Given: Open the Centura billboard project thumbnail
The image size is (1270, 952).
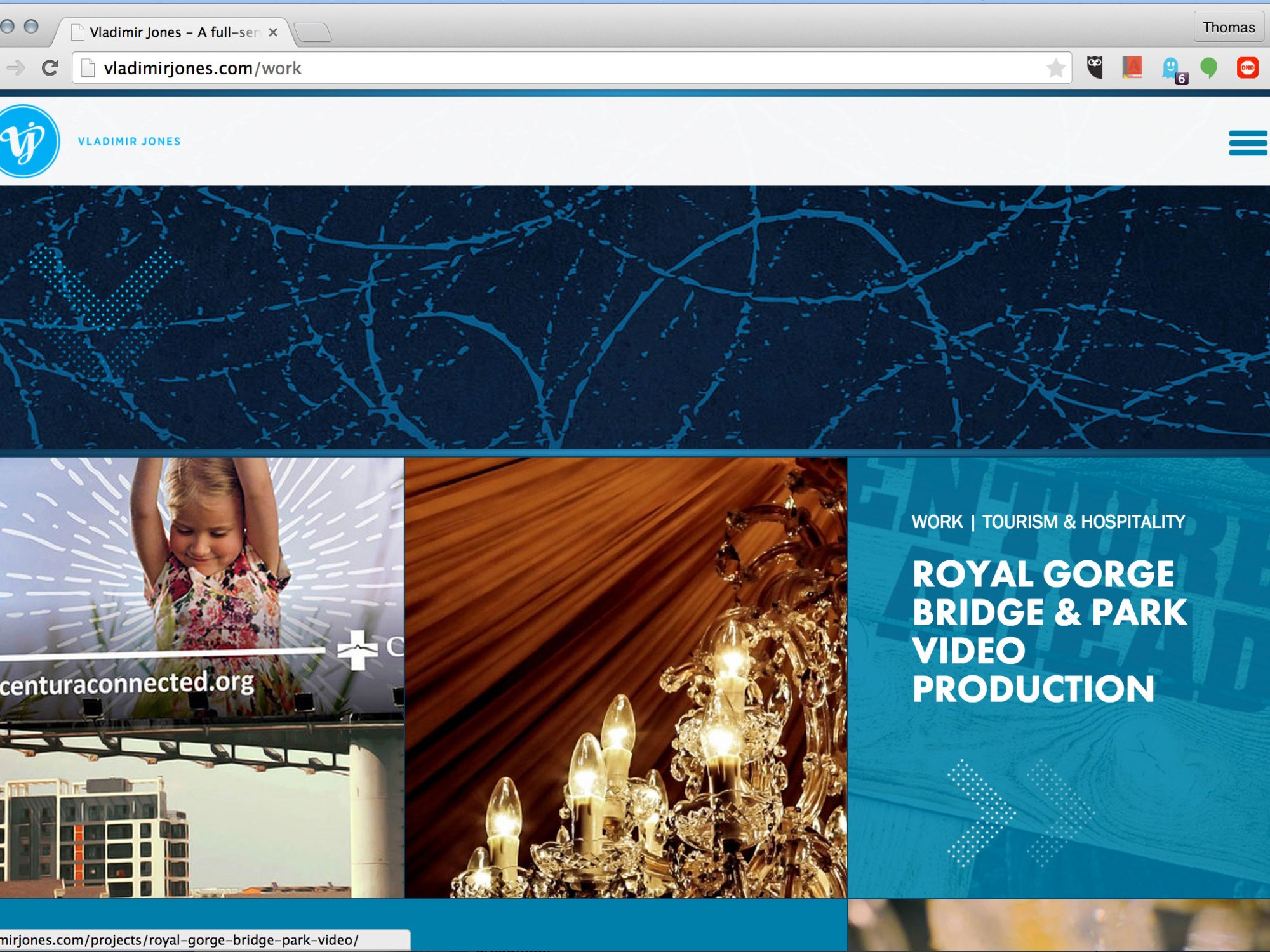Looking at the screenshot, I should (x=201, y=677).
